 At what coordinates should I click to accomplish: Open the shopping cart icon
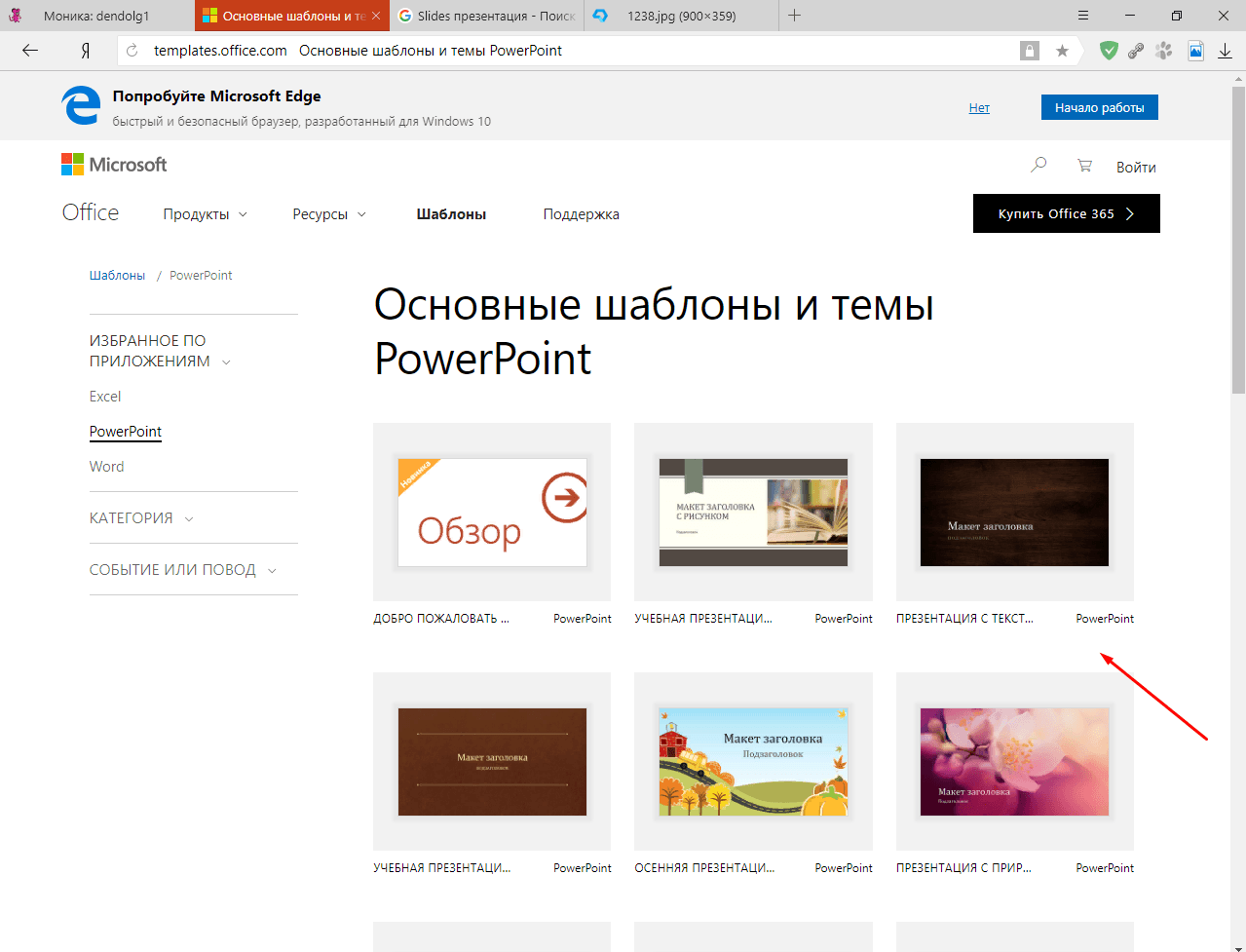(1084, 166)
